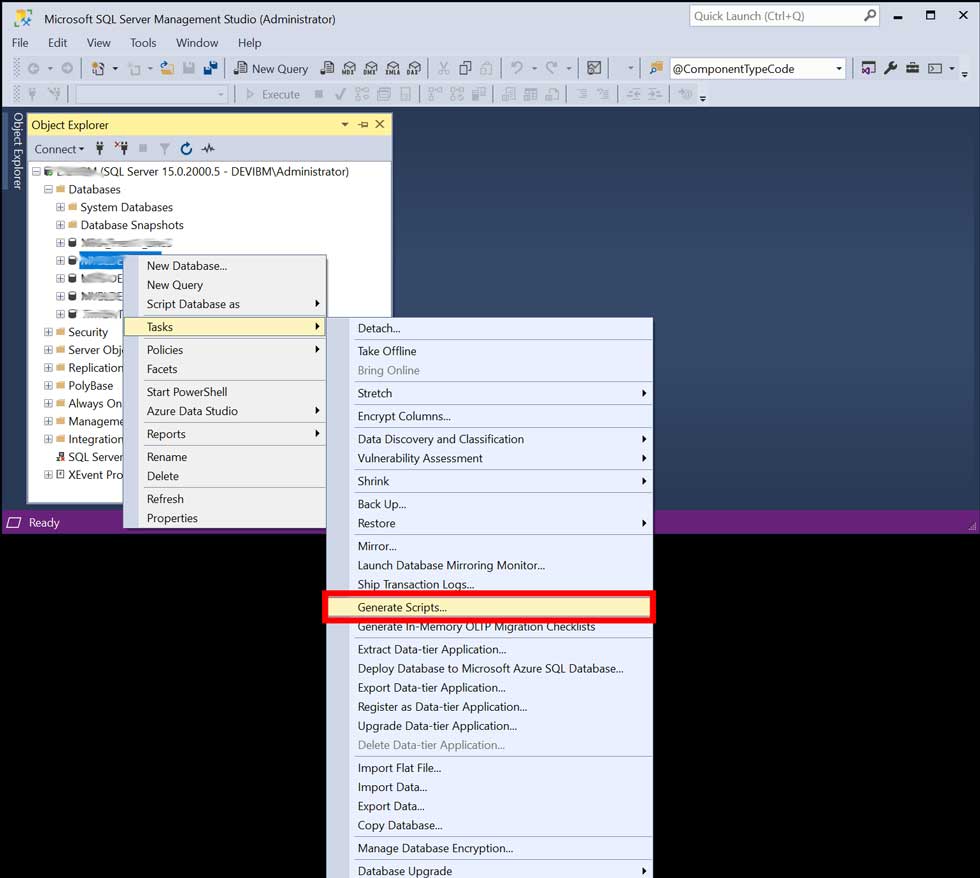Click the Toolbox icon in toolbar
Image resolution: width=980 pixels, height=878 pixels.
(x=912, y=68)
